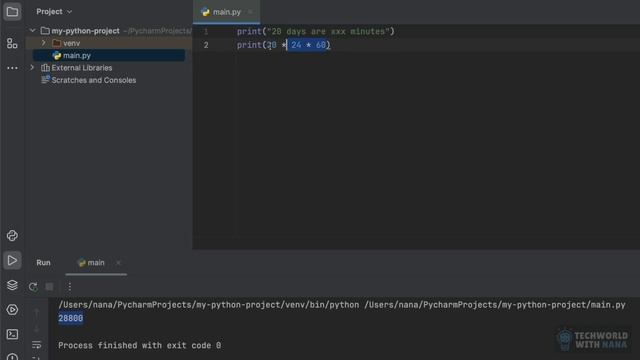Open the Project view dropdown

pos(54,12)
